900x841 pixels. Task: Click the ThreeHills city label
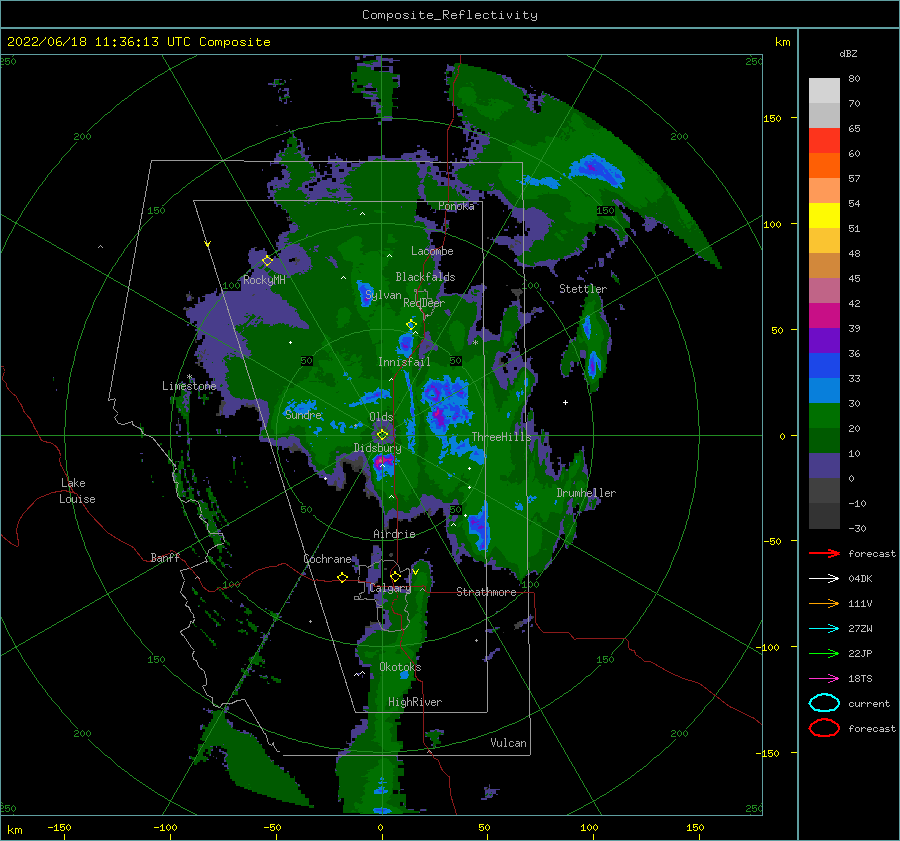pyautogui.click(x=502, y=437)
